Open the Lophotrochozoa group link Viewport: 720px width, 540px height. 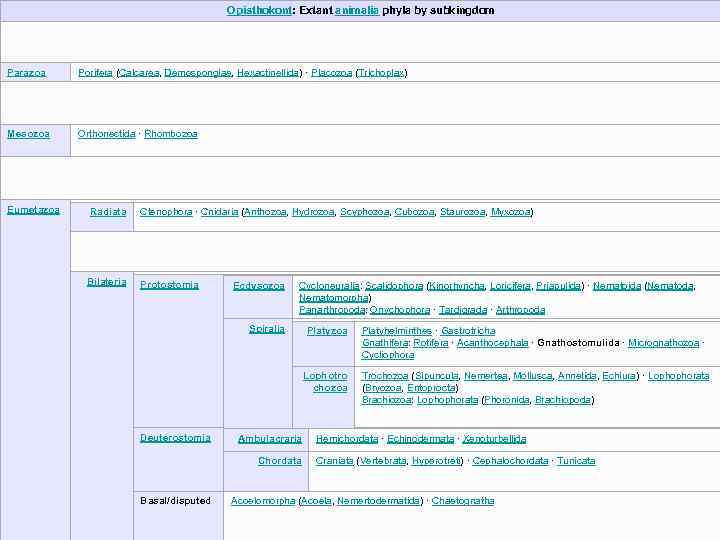pyautogui.click(x=325, y=382)
